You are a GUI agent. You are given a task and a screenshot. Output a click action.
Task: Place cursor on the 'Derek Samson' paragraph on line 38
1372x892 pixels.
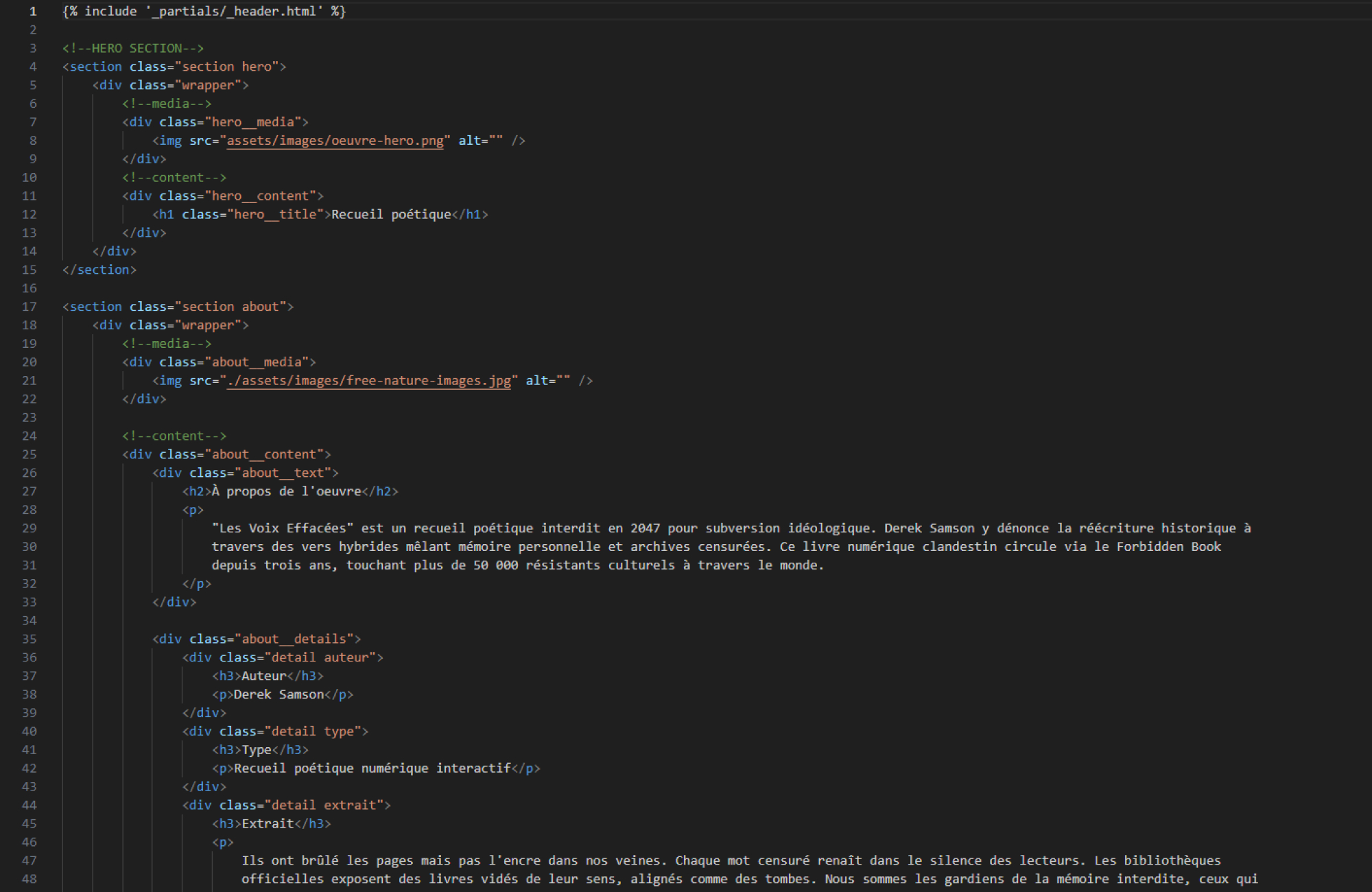(x=279, y=694)
